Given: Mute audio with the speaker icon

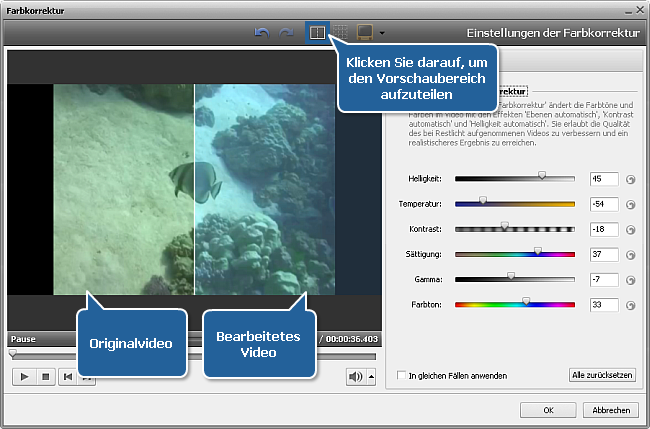Looking at the screenshot, I should 355,376.
